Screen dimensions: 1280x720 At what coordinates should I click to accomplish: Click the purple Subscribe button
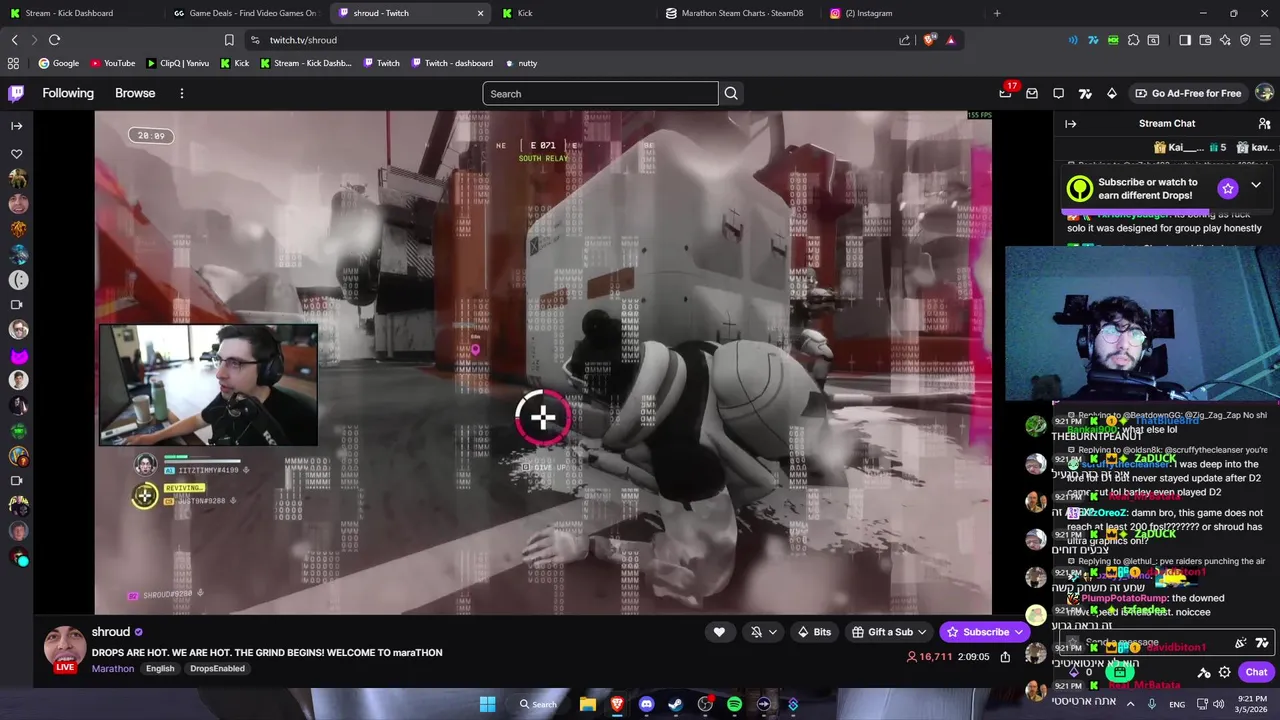(985, 632)
